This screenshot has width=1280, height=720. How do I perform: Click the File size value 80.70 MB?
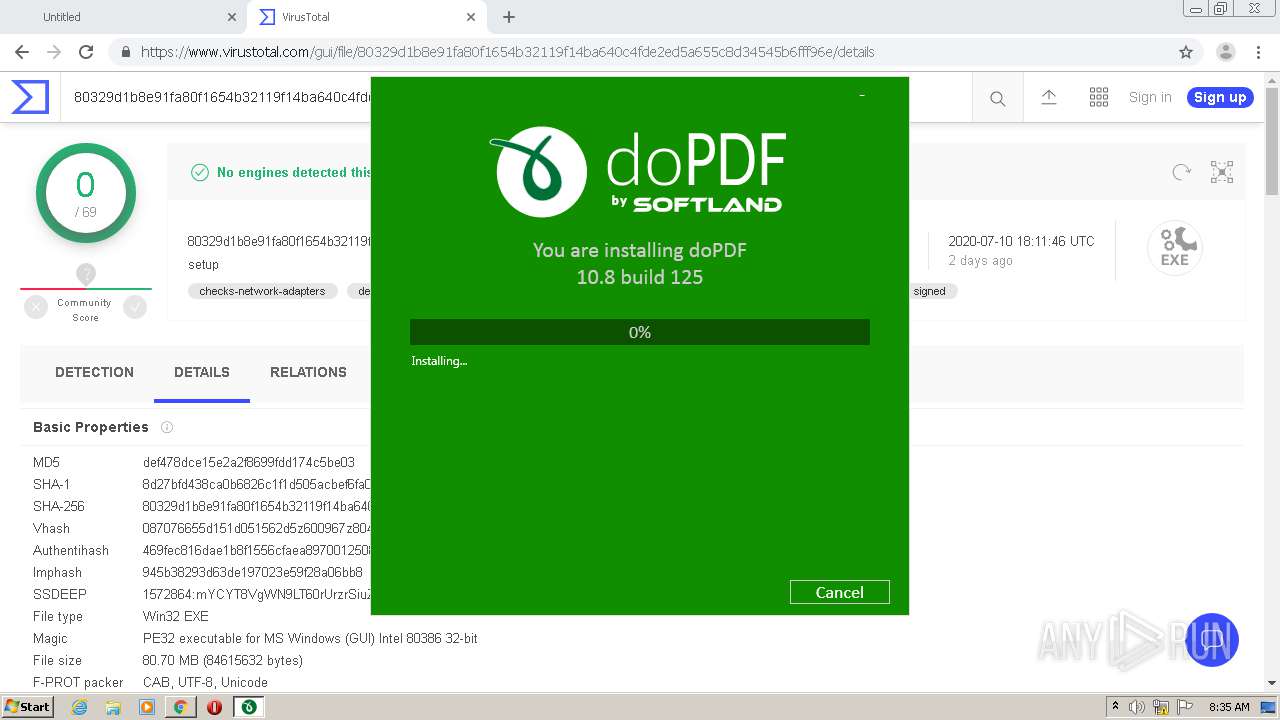223,660
